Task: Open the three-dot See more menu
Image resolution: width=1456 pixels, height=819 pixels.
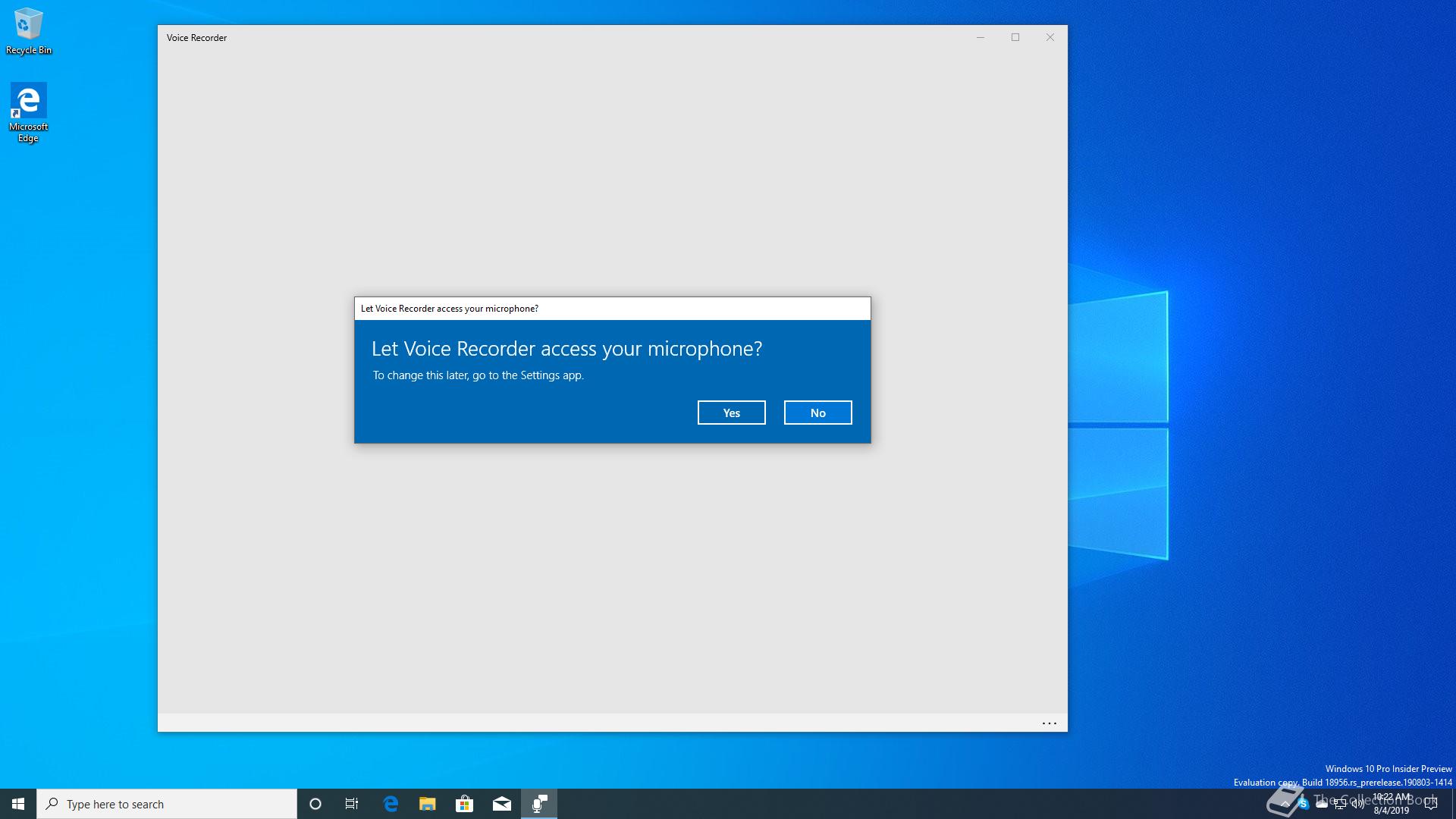Action: click(1050, 723)
